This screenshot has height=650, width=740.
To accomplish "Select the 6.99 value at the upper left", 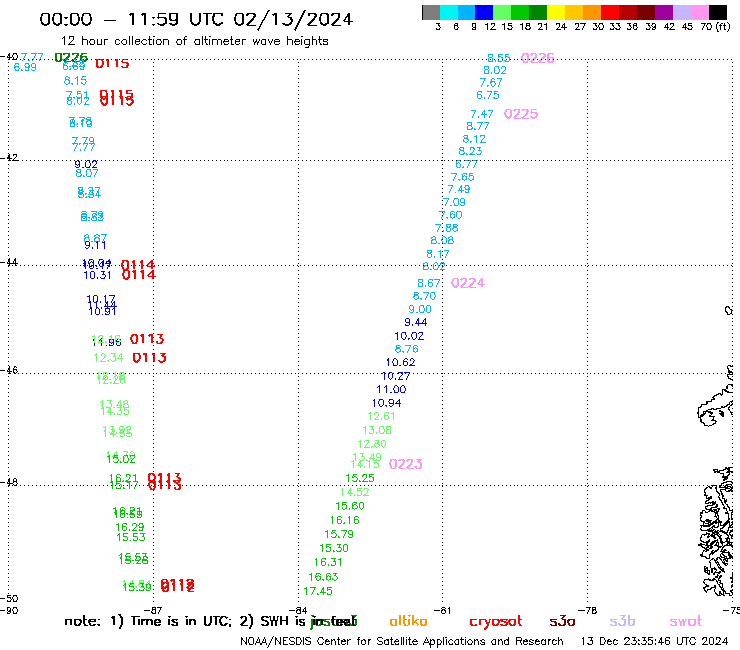I will point(25,67).
